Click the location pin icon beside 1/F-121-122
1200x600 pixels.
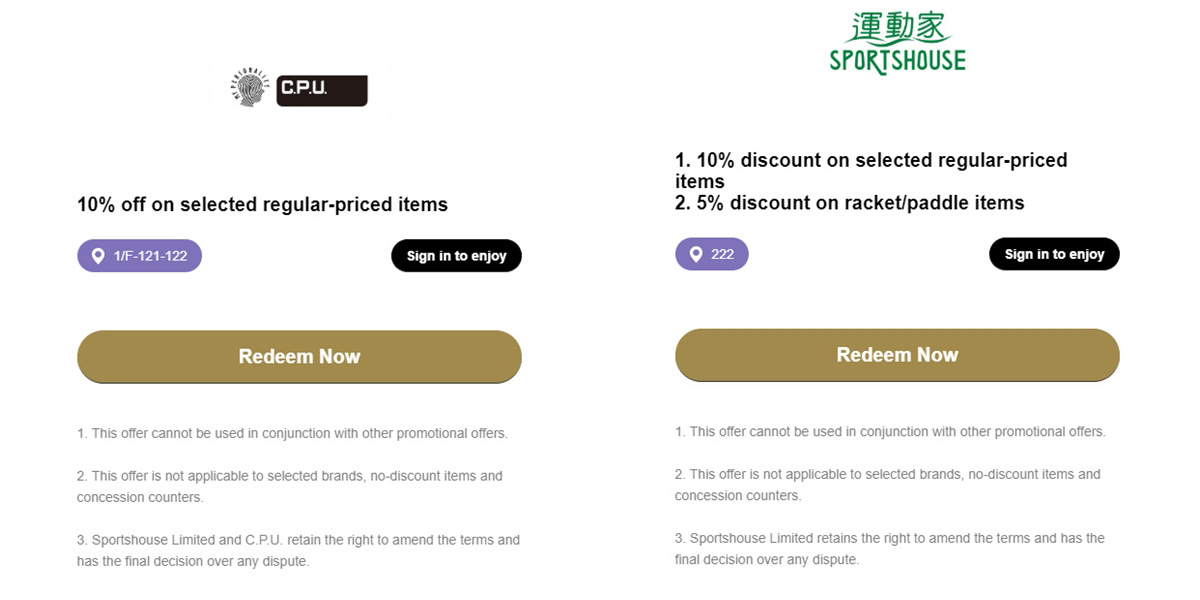(x=98, y=256)
